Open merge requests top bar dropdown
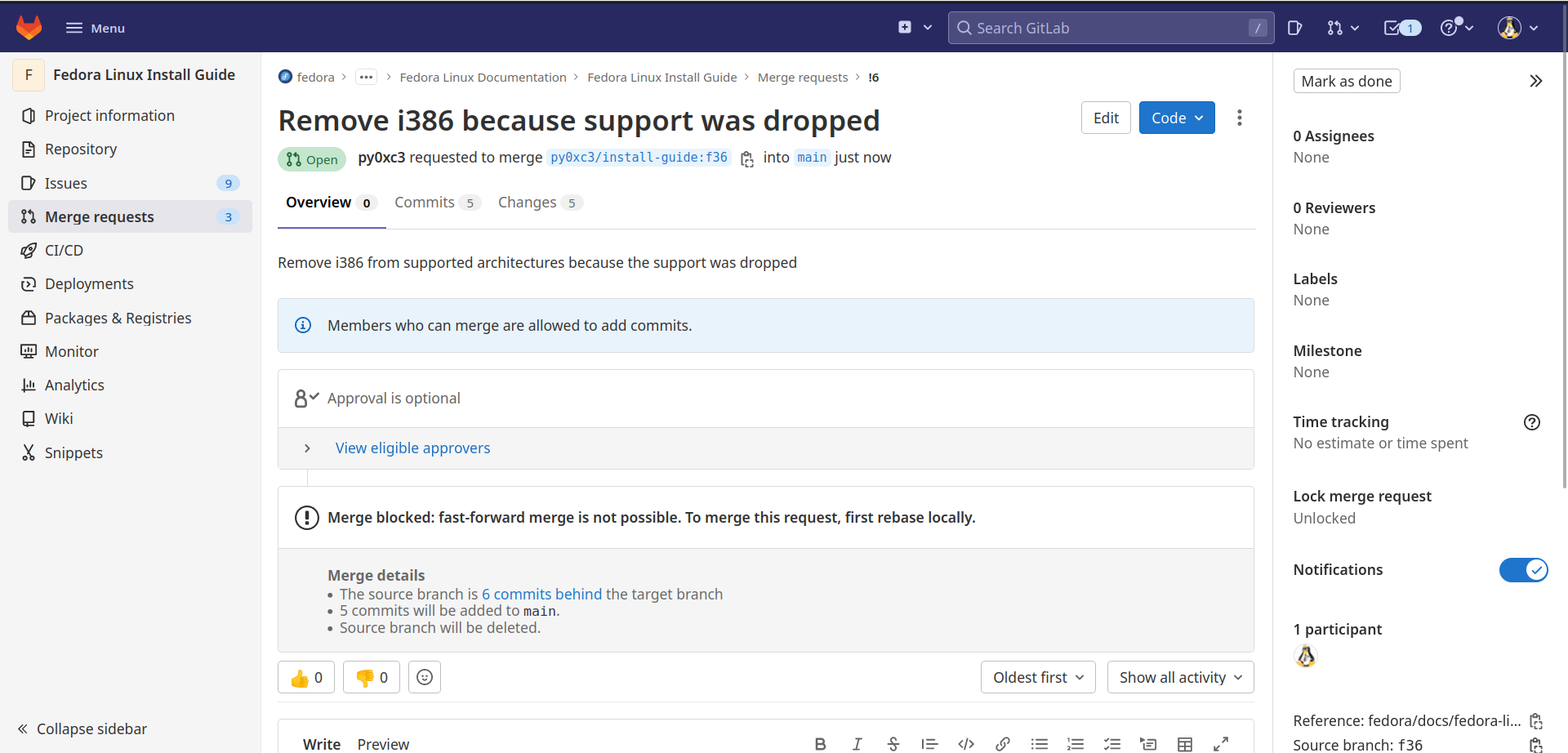 [x=1343, y=28]
